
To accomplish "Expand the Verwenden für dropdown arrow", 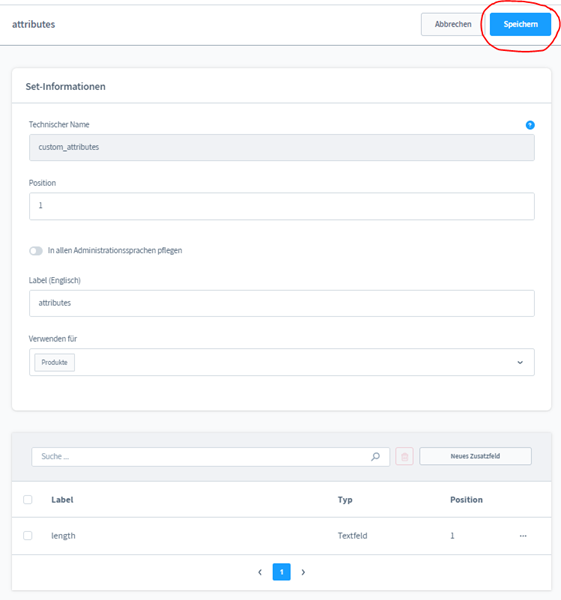I will [x=520, y=362].
